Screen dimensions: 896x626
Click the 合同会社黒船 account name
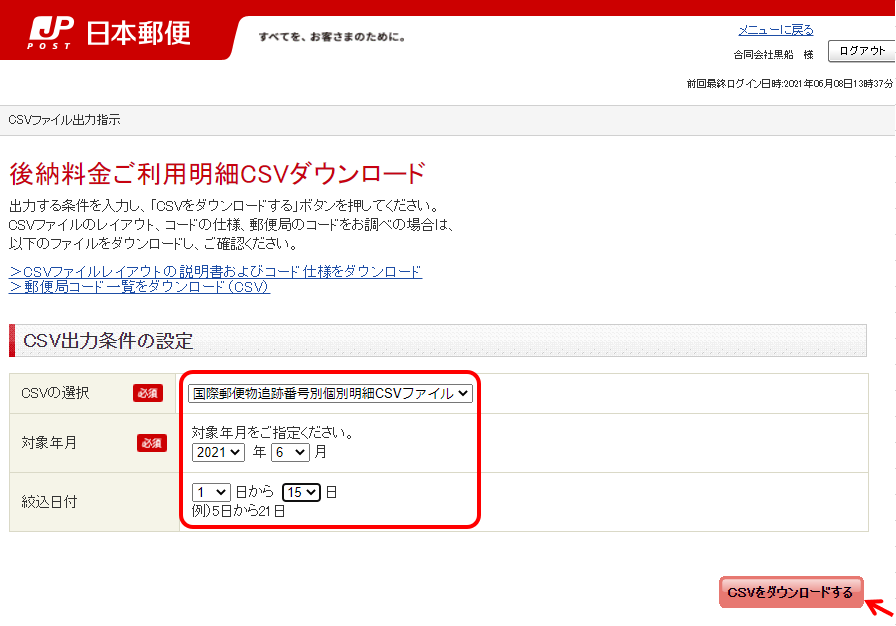point(763,55)
